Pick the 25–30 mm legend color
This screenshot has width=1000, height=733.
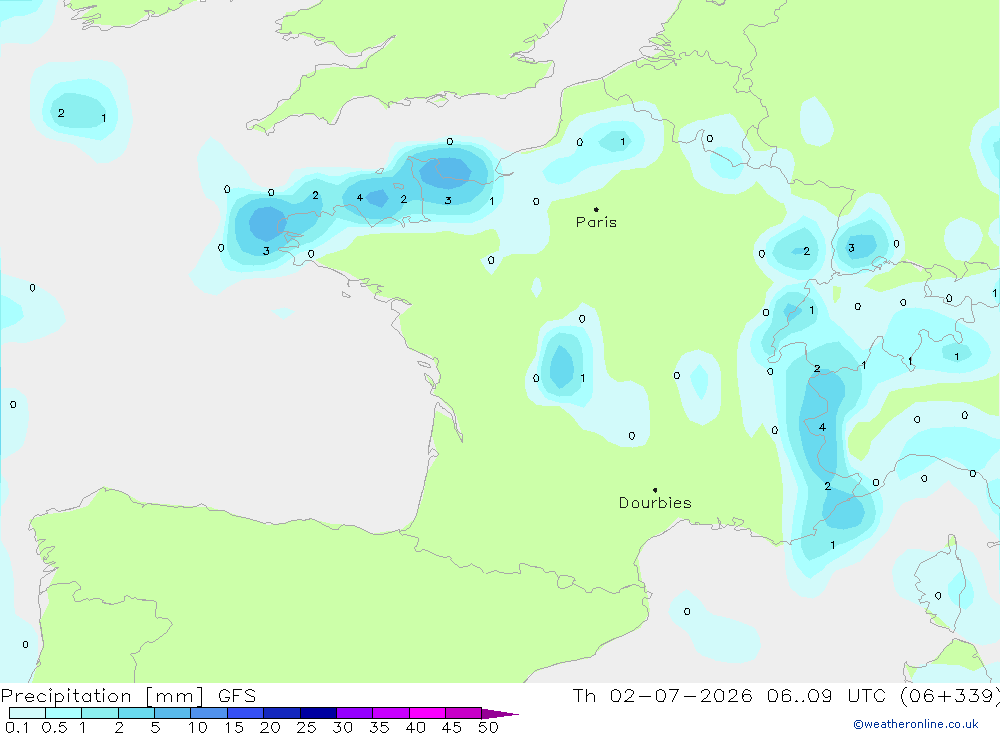pyautogui.click(x=318, y=713)
